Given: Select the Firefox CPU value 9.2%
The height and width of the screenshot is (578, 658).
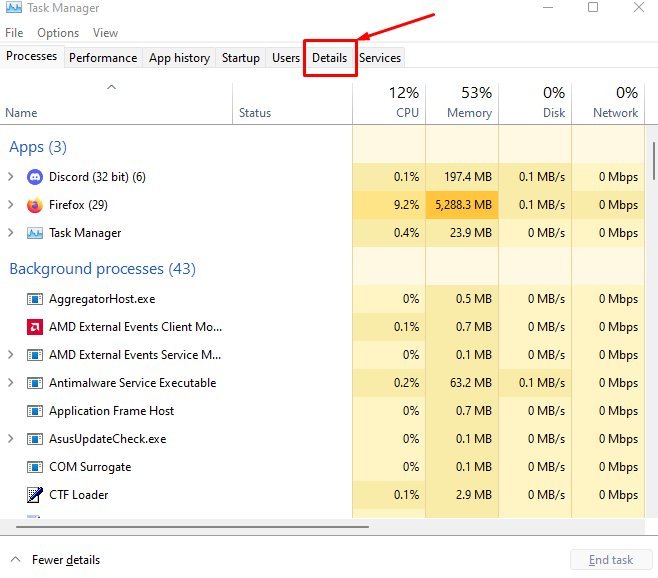Looking at the screenshot, I should click(406, 205).
